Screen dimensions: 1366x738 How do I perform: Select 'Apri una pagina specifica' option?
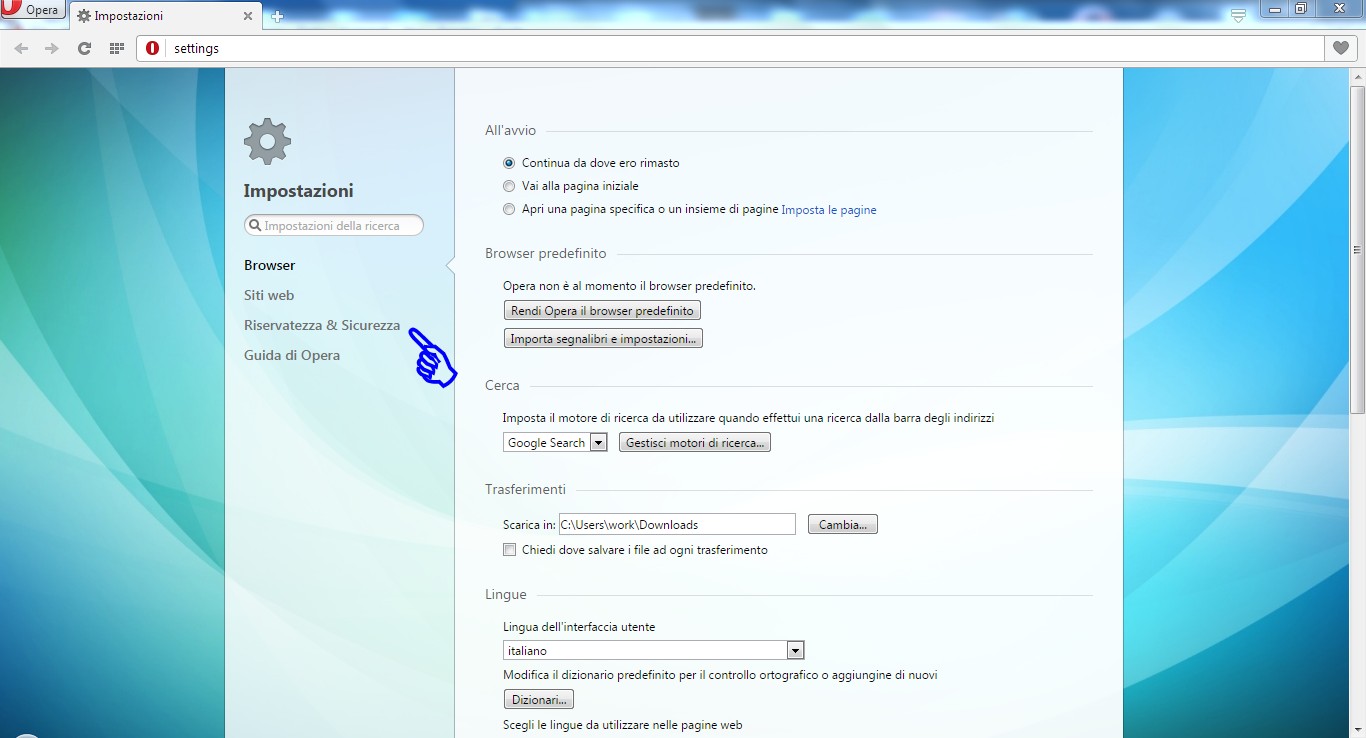pyautogui.click(x=509, y=209)
